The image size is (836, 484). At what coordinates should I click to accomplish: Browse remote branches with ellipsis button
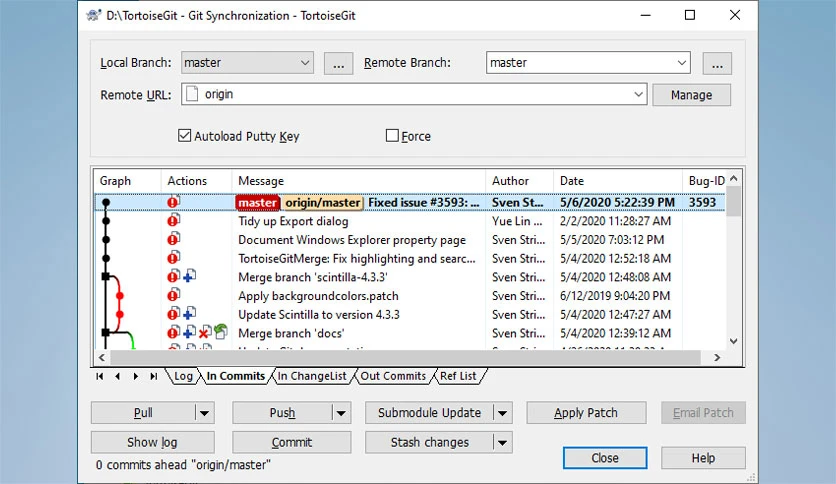click(x=717, y=63)
